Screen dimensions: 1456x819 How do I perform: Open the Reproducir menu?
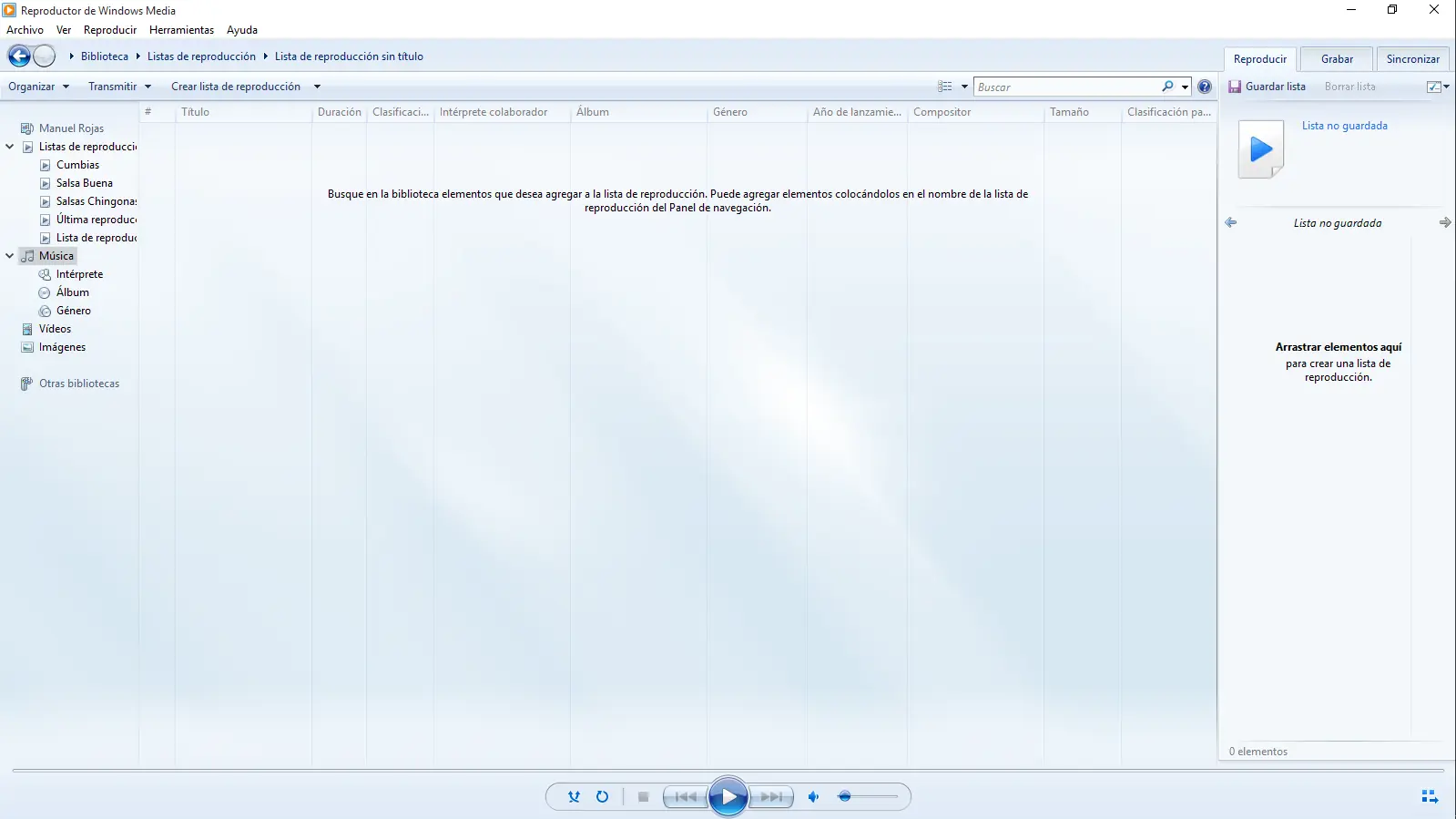[x=110, y=30]
